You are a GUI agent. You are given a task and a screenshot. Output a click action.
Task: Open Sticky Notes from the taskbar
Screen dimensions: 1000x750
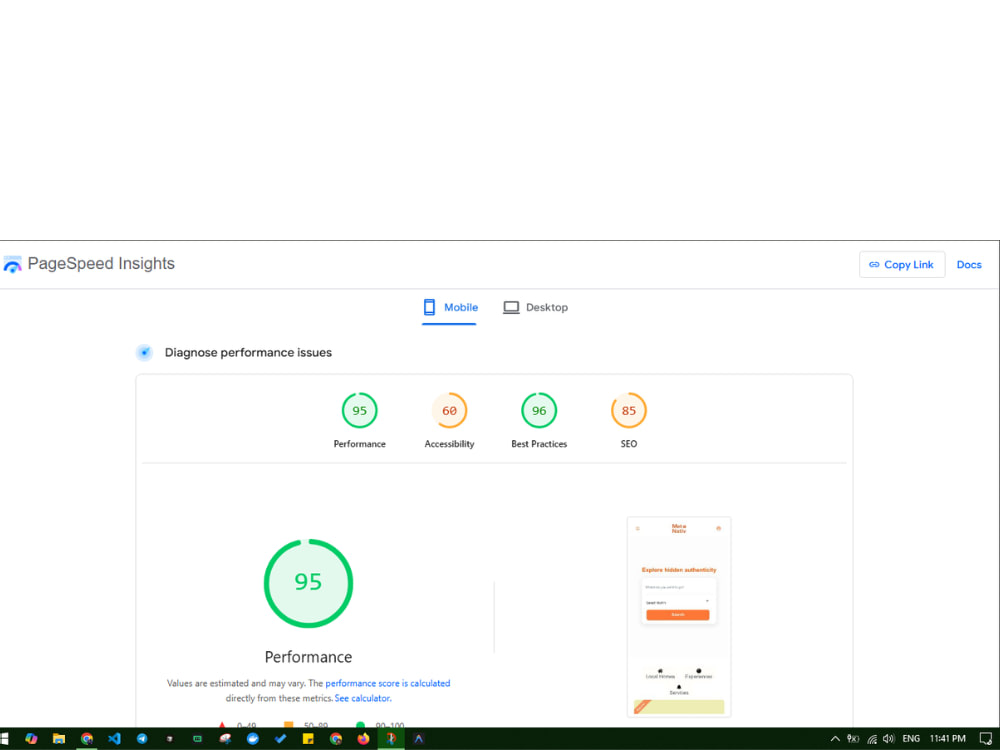coord(308,739)
